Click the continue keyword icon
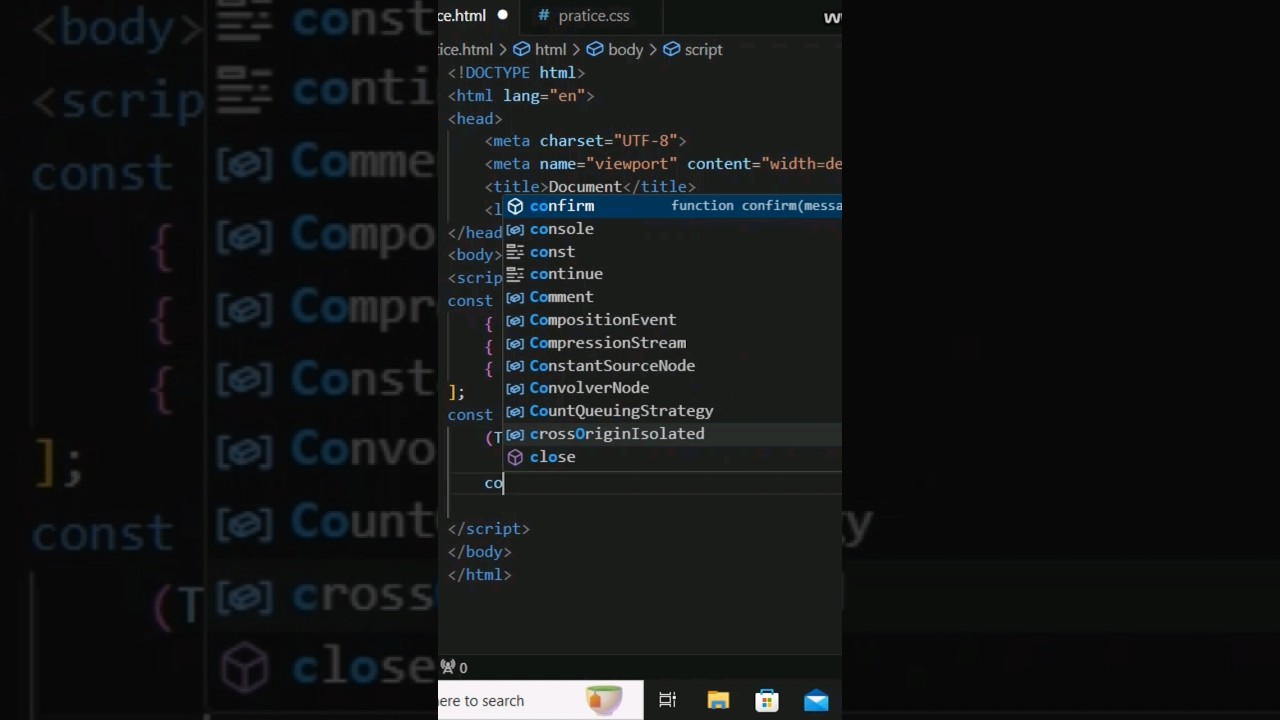The height and width of the screenshot is (720, 1280). (x=515, y=274)
